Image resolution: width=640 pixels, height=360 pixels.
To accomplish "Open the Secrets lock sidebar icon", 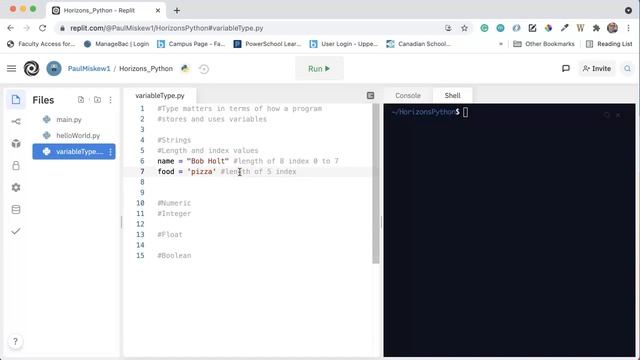I will tap(16, 165).
